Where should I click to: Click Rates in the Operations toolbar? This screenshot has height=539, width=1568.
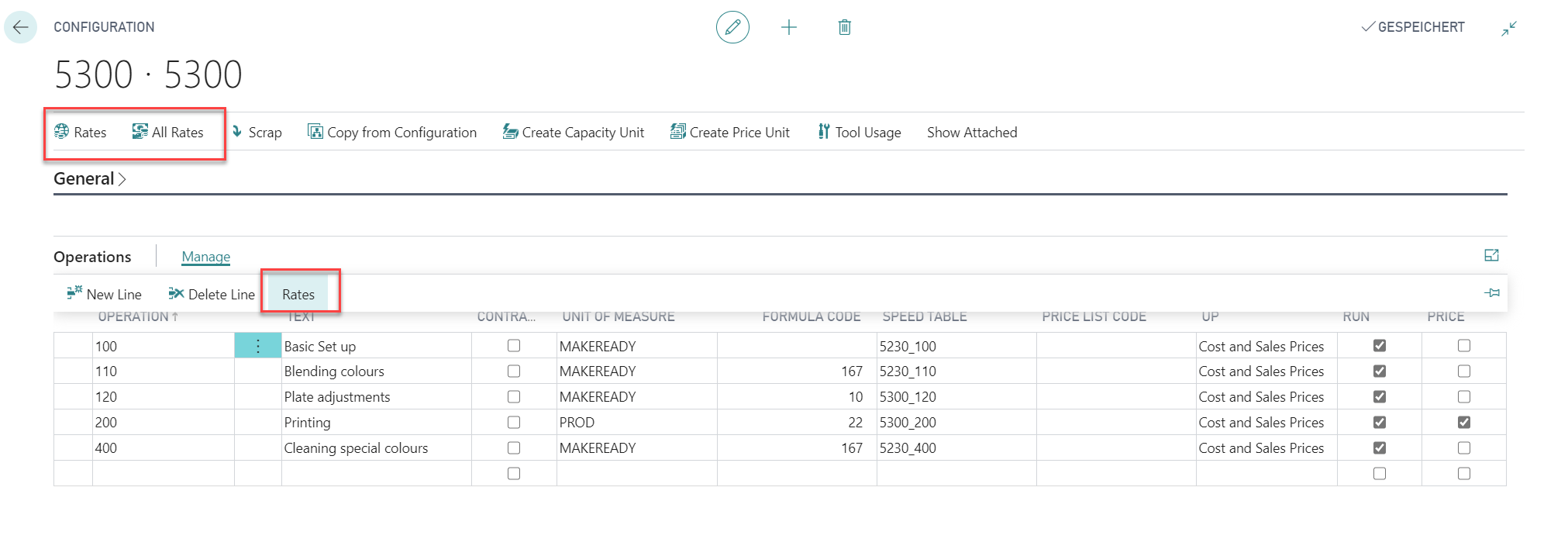[x=298, y=294]
